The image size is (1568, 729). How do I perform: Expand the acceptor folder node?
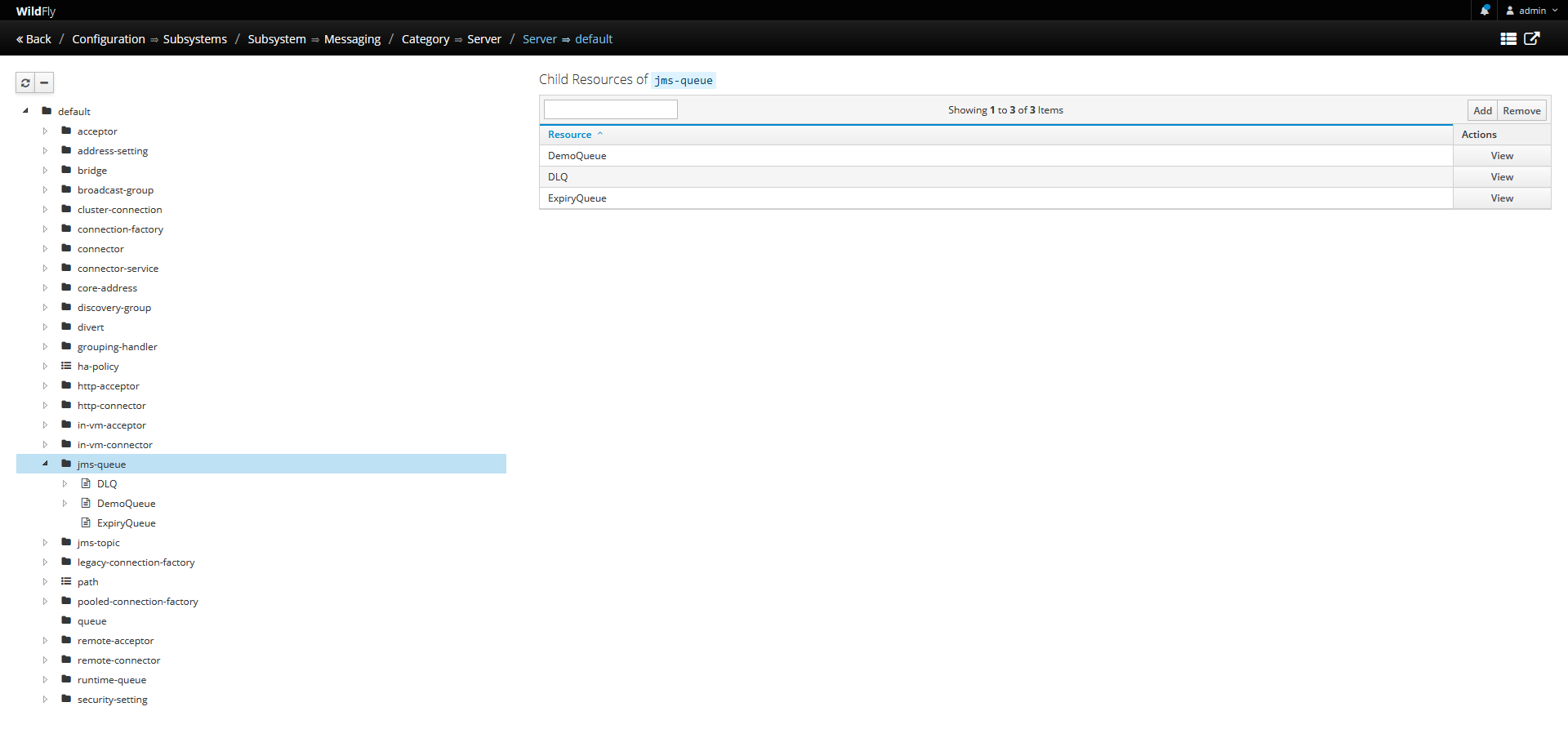coord(45,131)
